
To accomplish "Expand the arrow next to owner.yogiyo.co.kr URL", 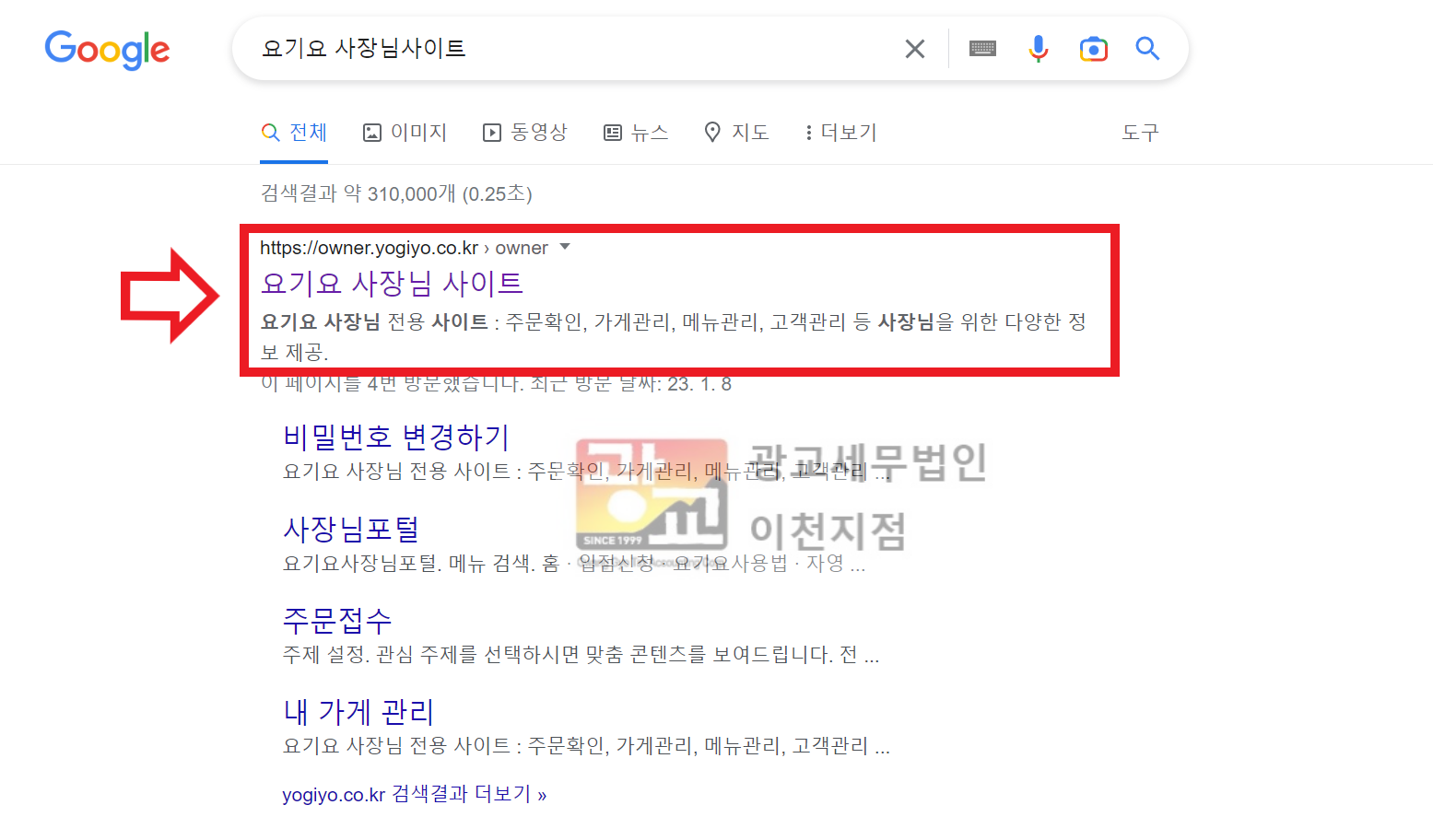I will [x=565, y=247].
